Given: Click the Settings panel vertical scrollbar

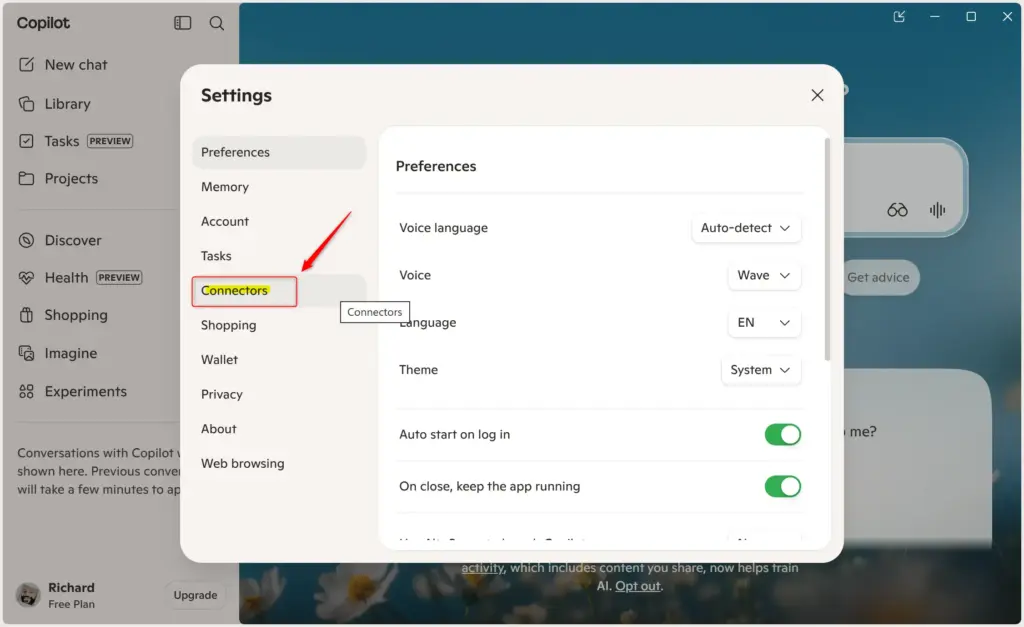Looking at the screenshot, I should (x=827, y=249).
